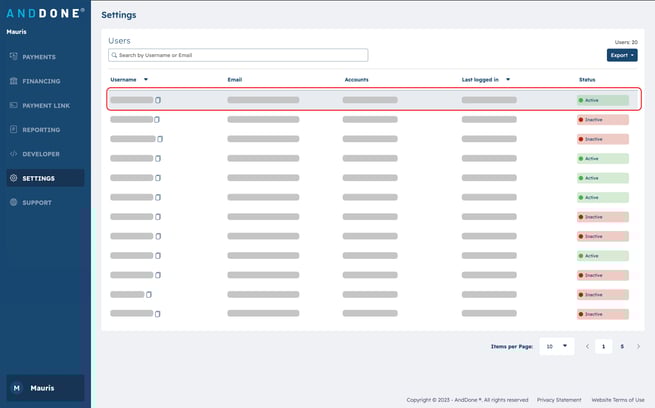Jump to page 5 in pagination
This screenshot has height=408, width=655.
coord(622,346)
